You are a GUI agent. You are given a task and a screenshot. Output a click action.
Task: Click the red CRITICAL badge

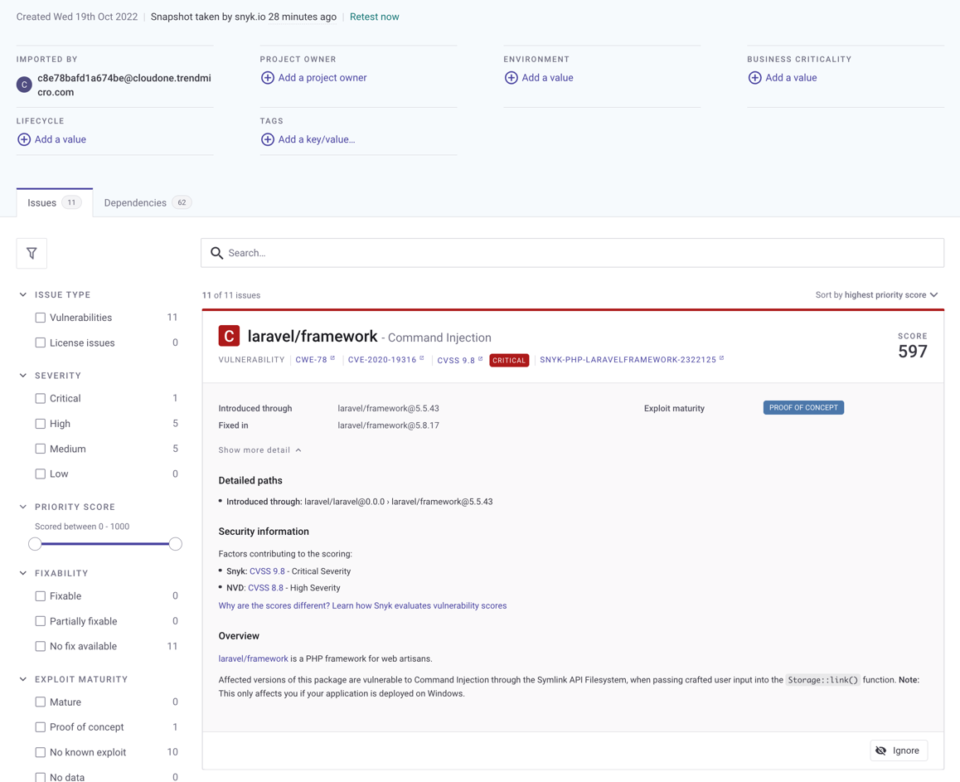click(509, 360)
